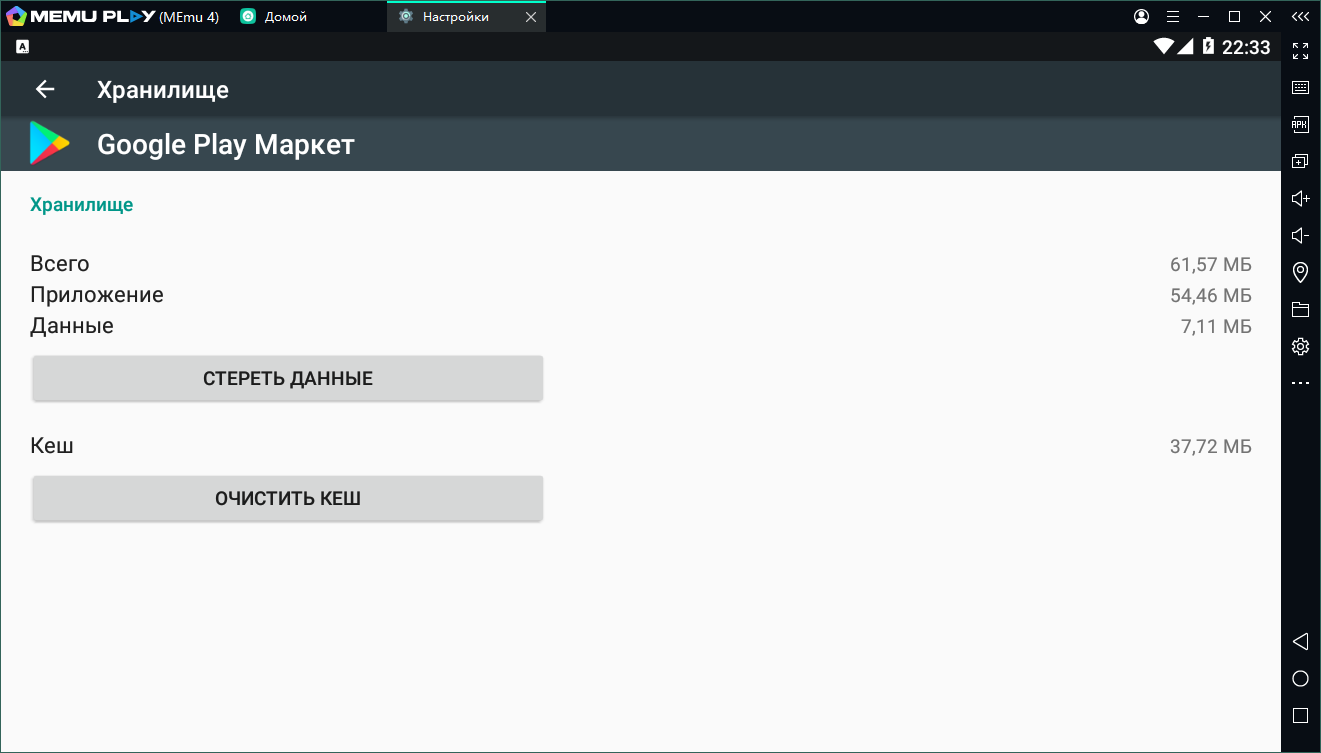Switch to the Домой tab
The height and width of the screenshot is (753, 1321).
284,17
